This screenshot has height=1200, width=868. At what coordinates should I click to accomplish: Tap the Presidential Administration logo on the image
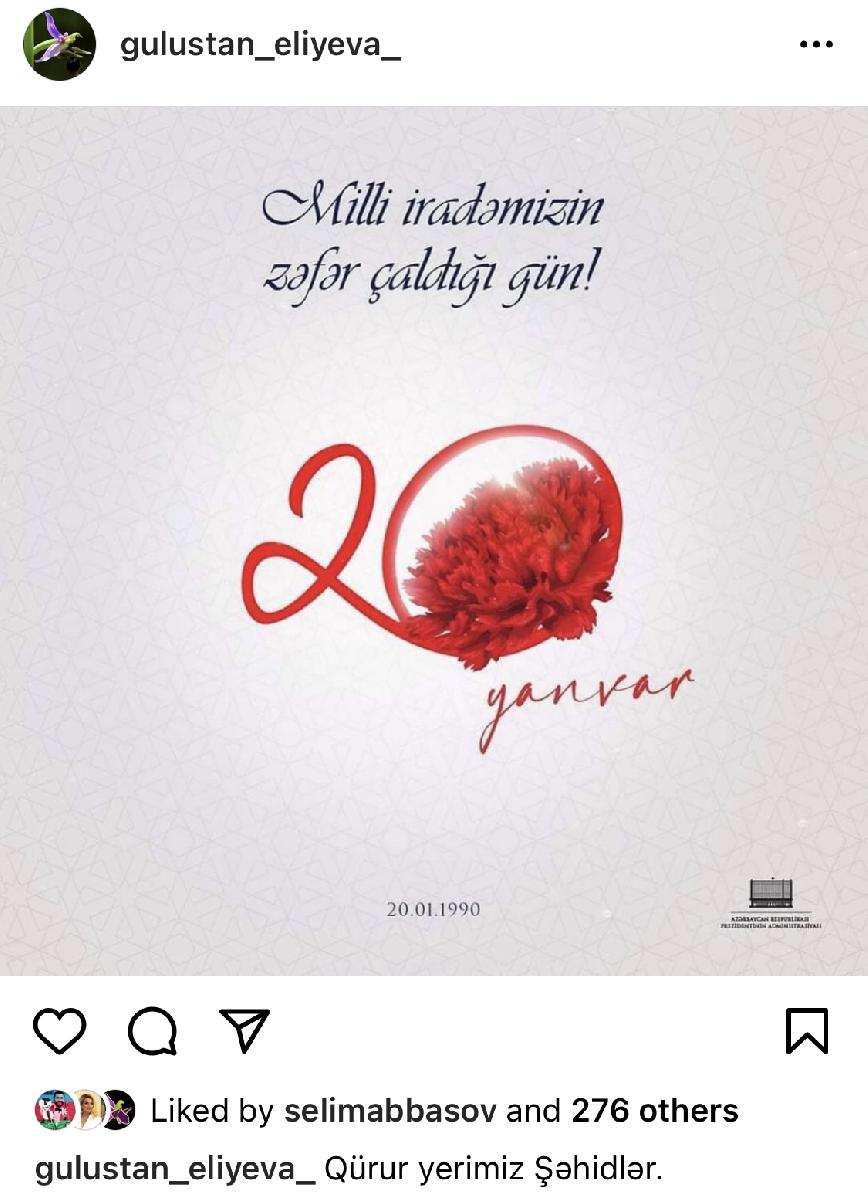(771, 903)
